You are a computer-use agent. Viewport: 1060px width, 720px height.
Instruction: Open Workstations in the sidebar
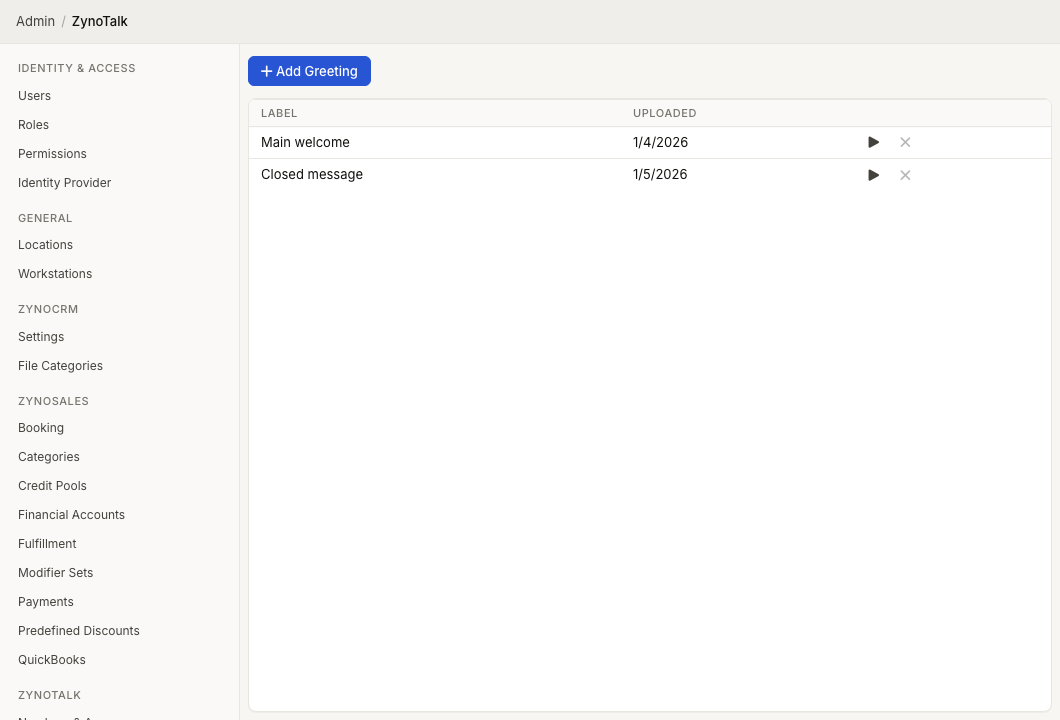click(55, 274)
